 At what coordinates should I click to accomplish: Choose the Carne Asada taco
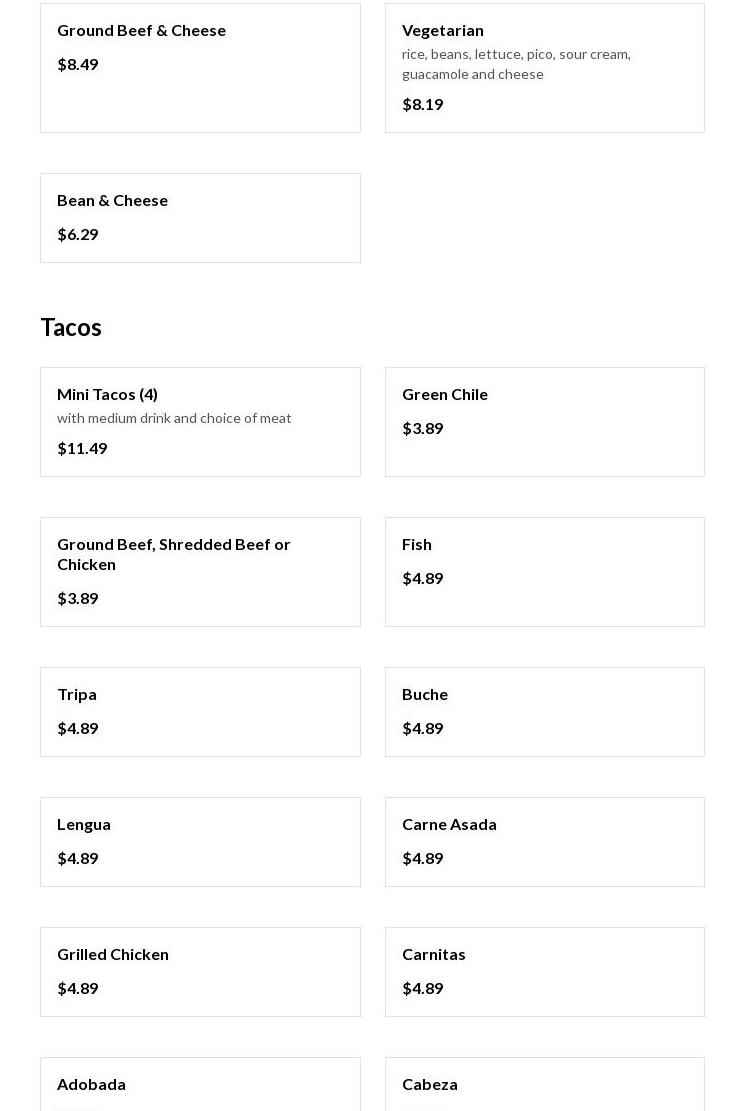[544, 841]
